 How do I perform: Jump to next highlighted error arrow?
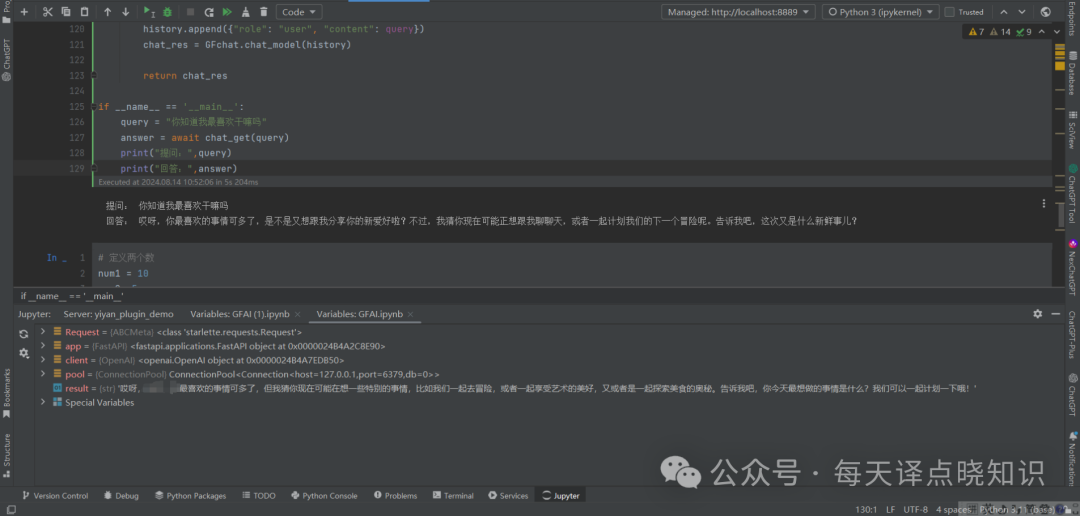(1058, 32)
